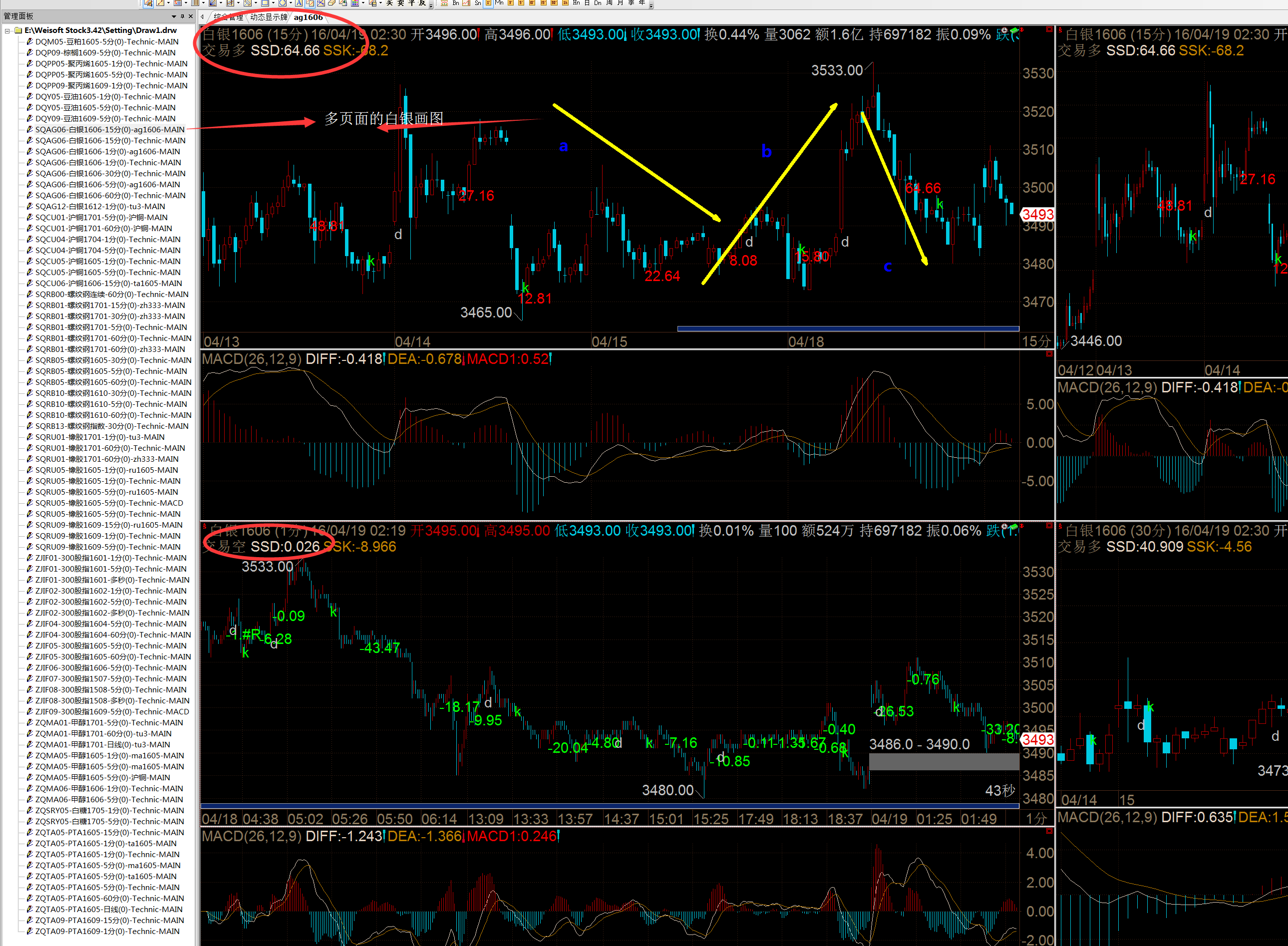This screenshot has width=1288, height=946.
Task: Click the eraser drawing tool icon
Action: point(331,3)
